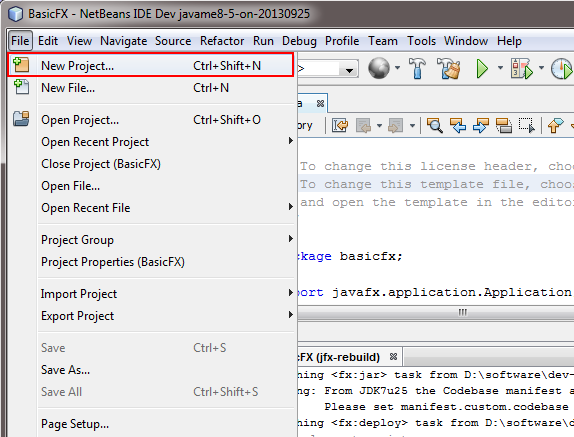
Task: Open the View menu
Action: [x=79, y=41]
